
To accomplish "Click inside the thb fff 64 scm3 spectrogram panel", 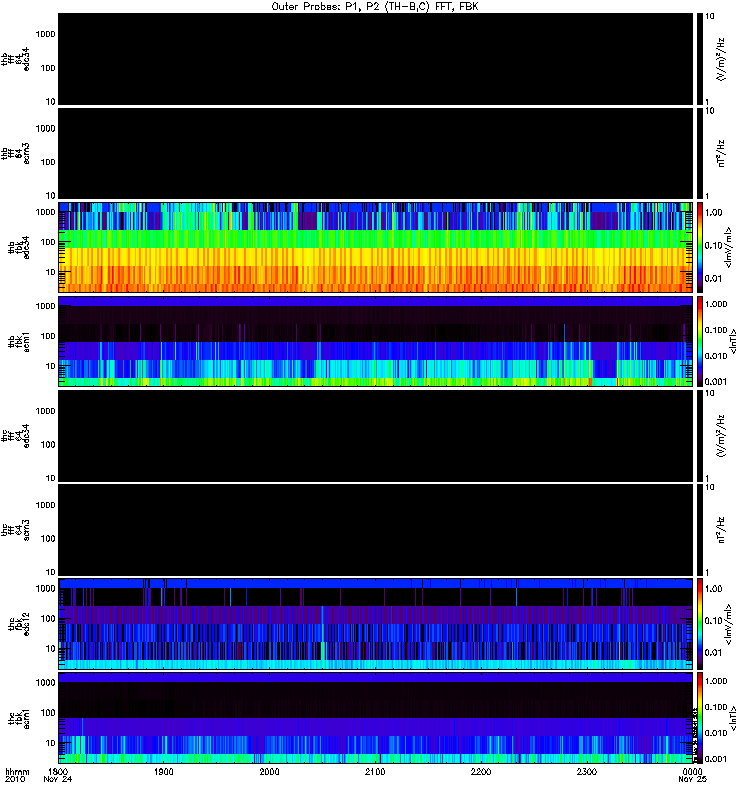I will [x=375, y=153].
